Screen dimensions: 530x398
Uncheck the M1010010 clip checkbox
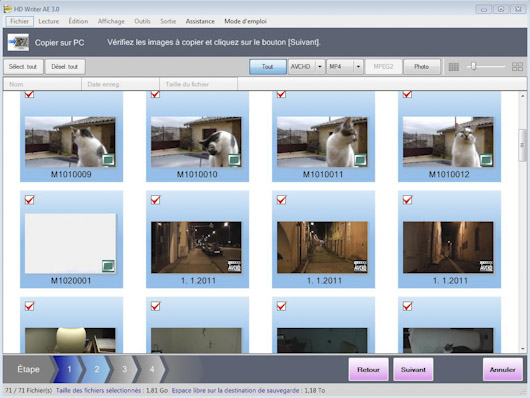(x=155, y=94)
